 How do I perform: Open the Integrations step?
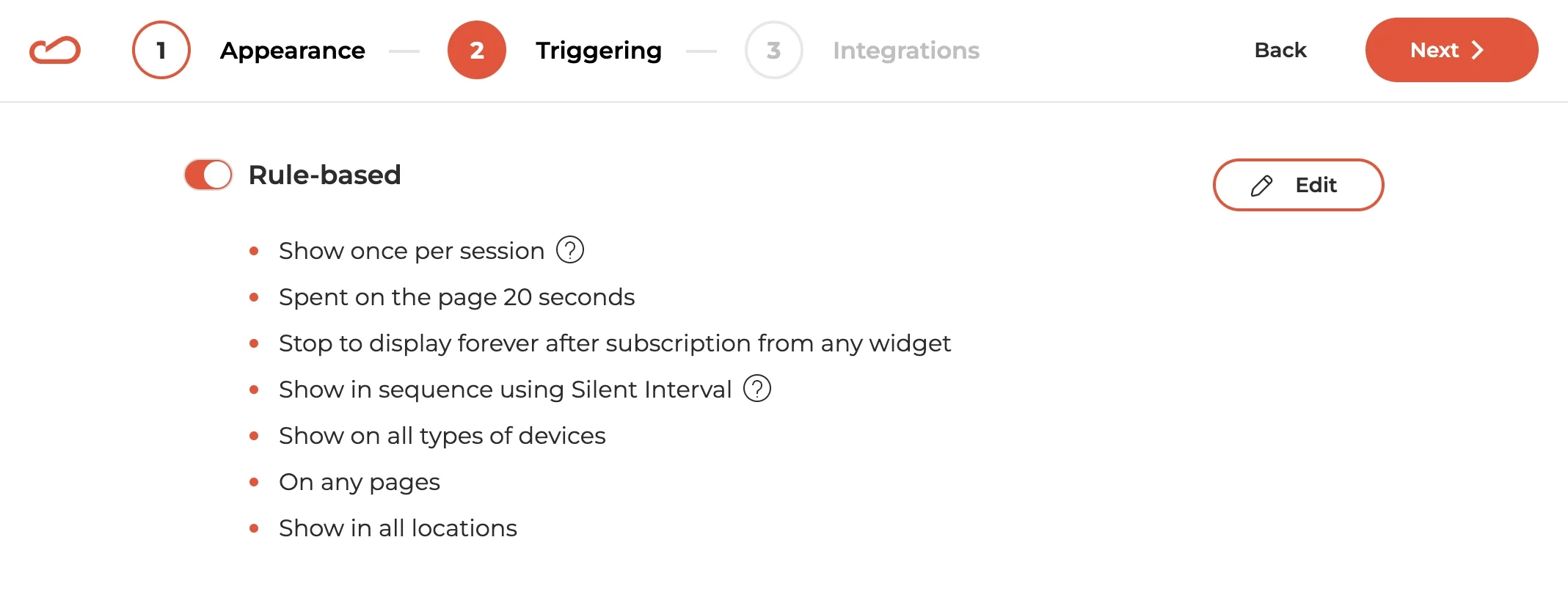906,50
